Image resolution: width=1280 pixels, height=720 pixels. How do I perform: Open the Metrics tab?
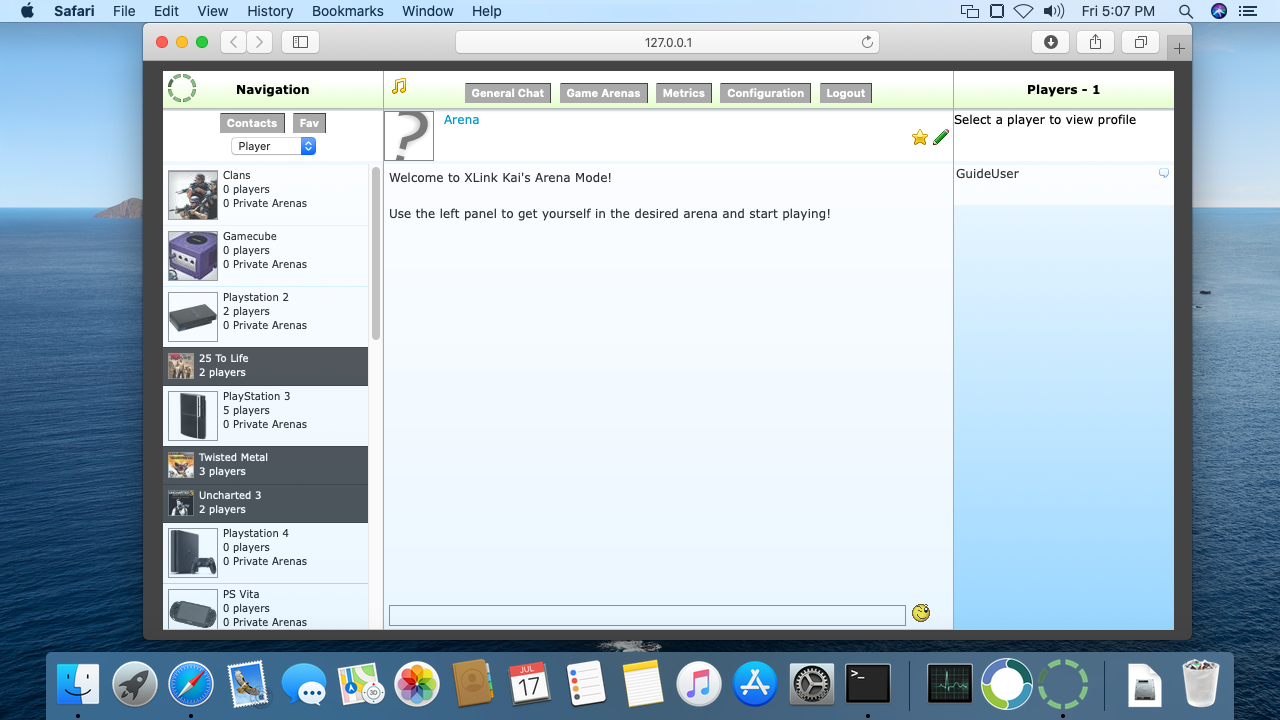683,93
